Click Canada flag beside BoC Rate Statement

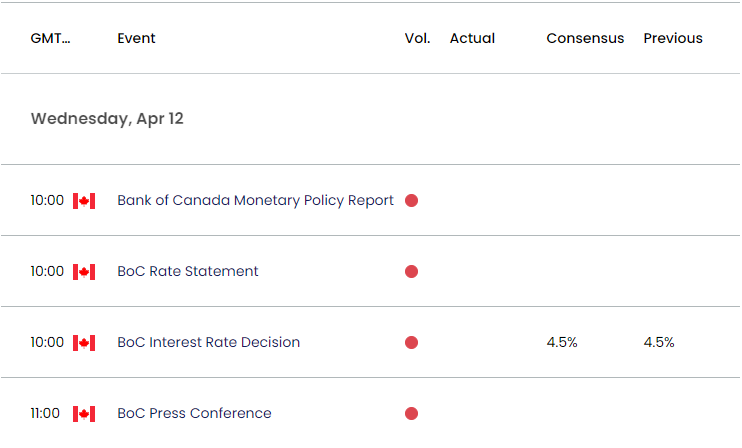84,272
